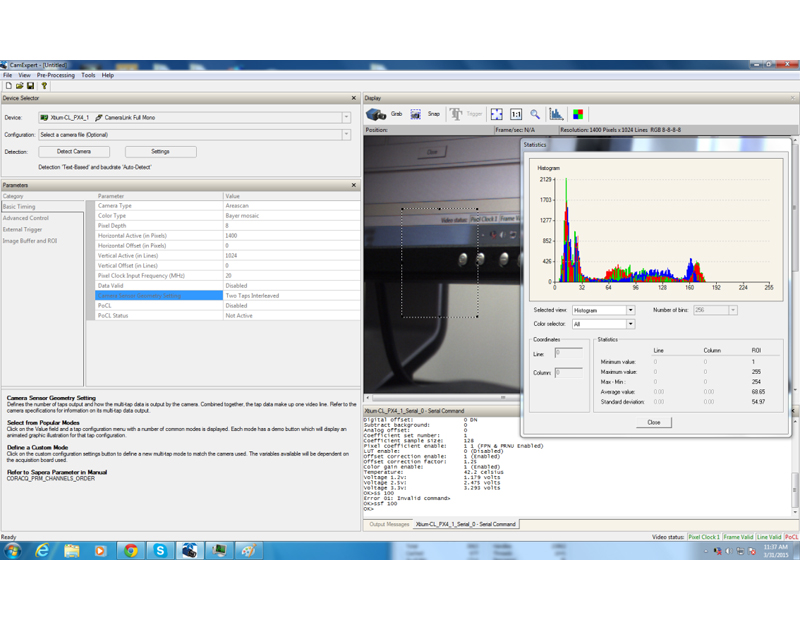Select the fit-to-window display icon
Image resolution: width=800 pixels, height=620 pixels.
[x=497, y=114]
